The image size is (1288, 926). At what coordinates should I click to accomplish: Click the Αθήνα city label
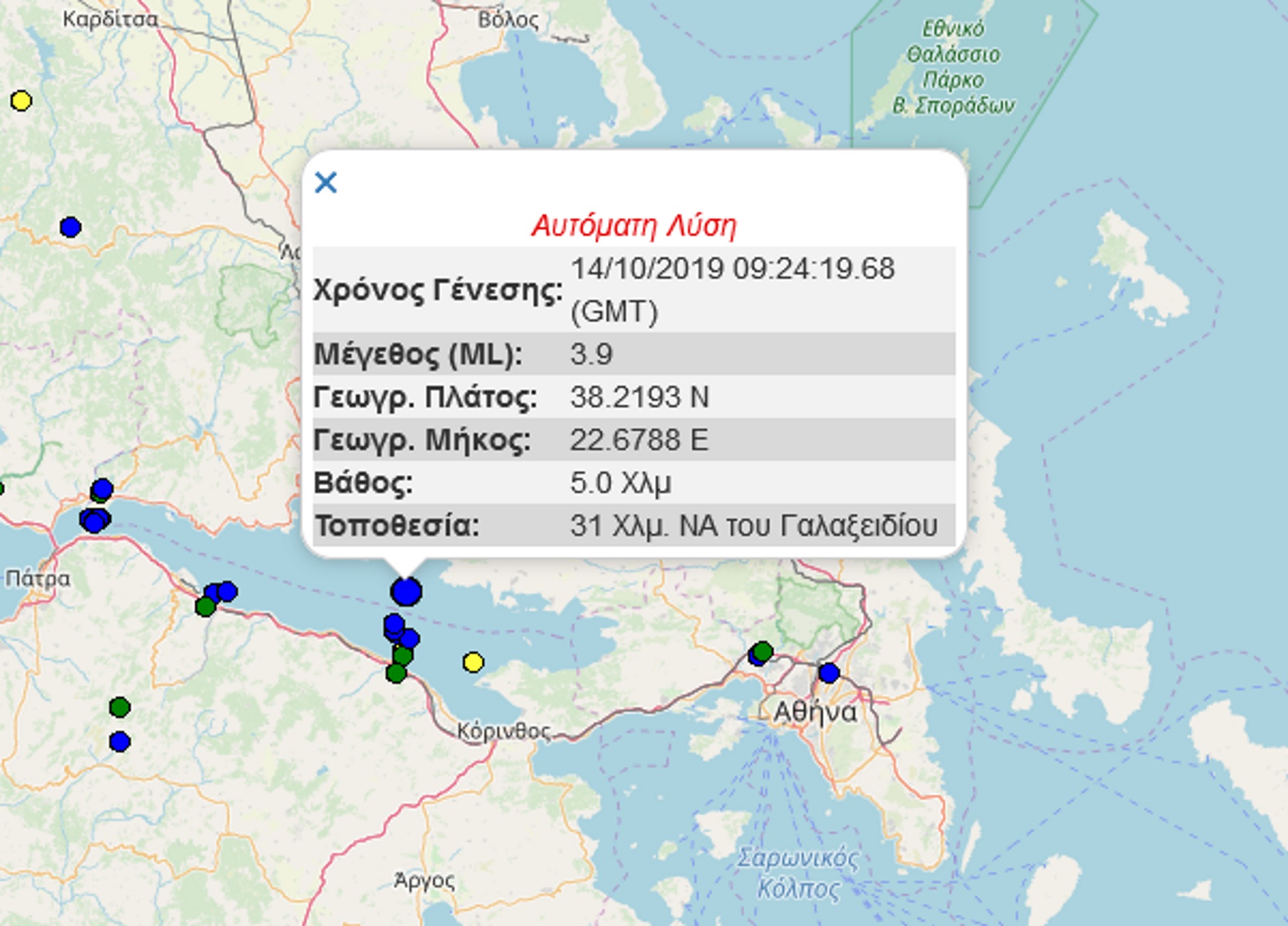[815, 712]
